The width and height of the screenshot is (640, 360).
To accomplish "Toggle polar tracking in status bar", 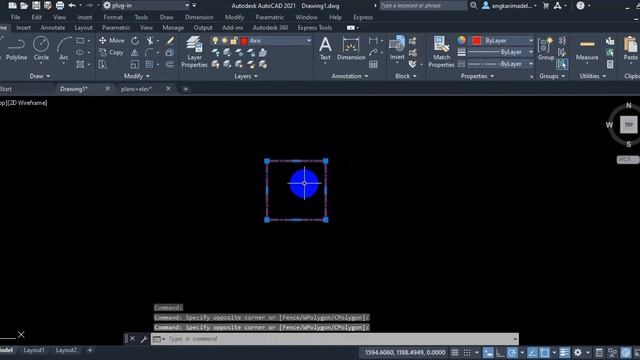I will pos(512,352).
